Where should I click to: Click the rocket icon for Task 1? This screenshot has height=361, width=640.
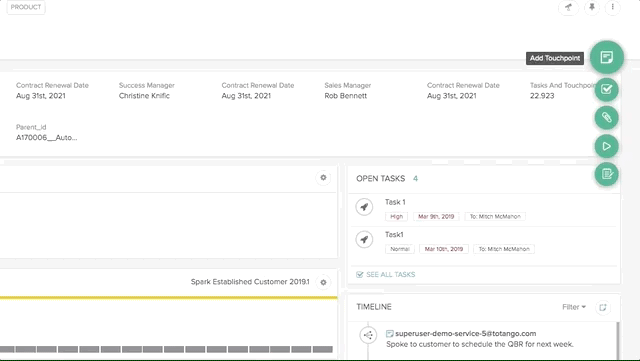coord(364,207)
